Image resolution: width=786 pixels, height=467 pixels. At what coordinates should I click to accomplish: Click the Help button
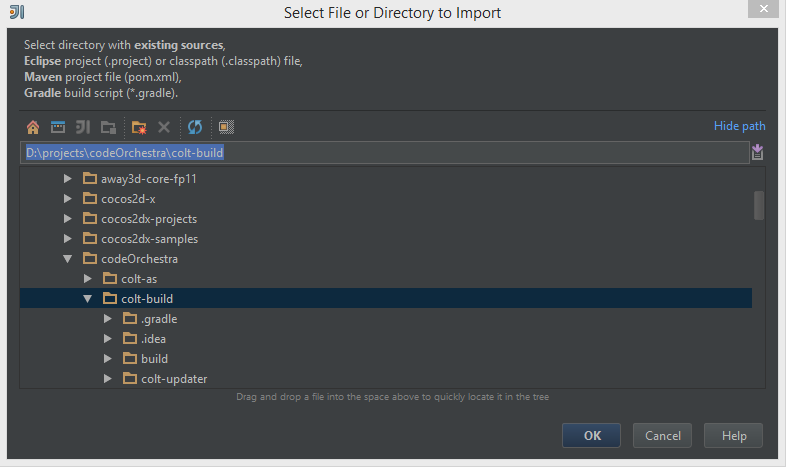734,436
